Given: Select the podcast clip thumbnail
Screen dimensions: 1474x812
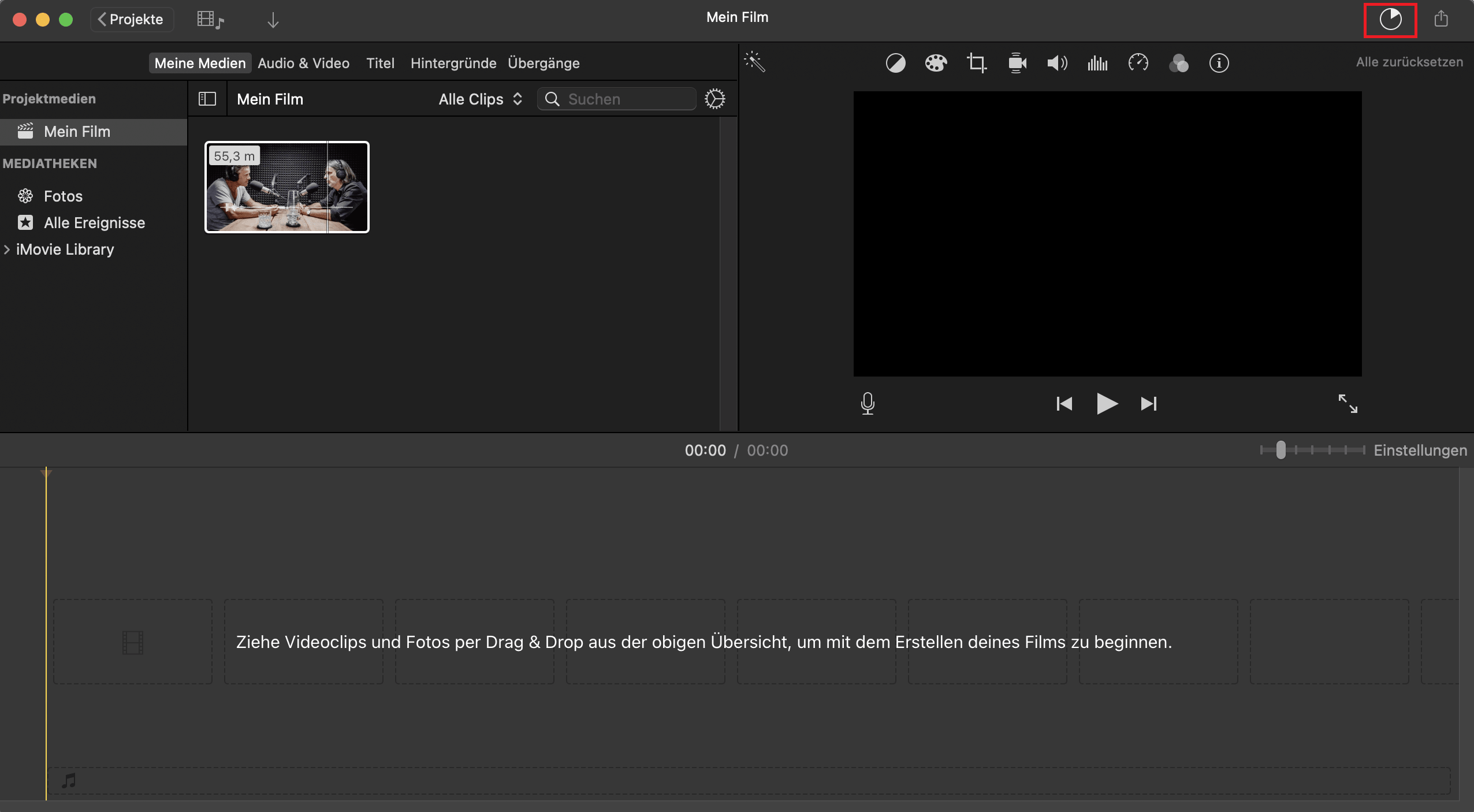Looking at the screenshot, I should (x=287, y=187).
